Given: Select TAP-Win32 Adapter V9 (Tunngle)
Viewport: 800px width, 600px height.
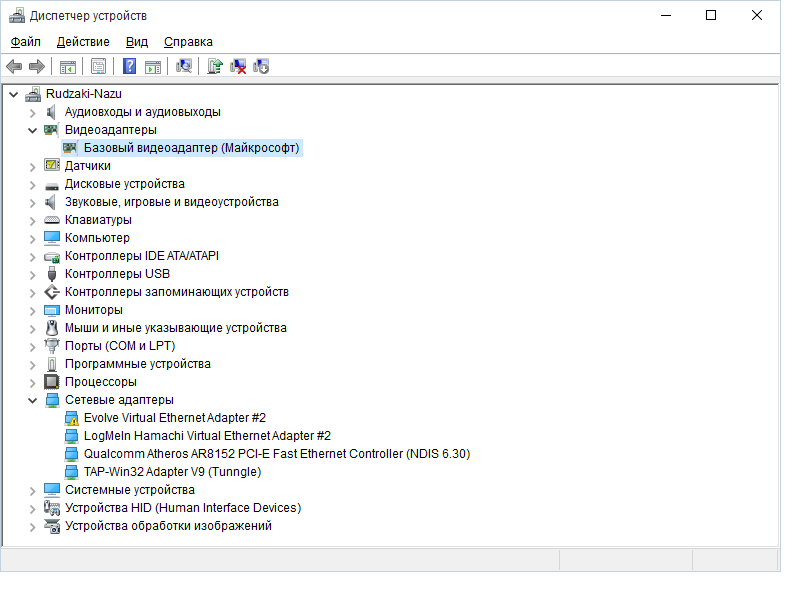Looking at the screenshot, I should [172, 472].
